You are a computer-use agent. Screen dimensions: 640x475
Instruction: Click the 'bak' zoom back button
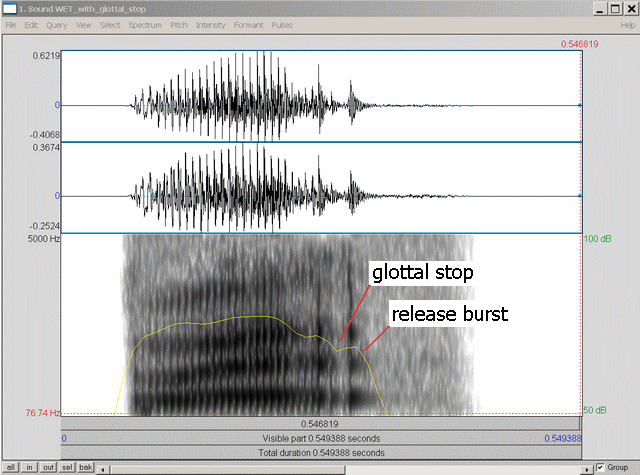point(86,467)
